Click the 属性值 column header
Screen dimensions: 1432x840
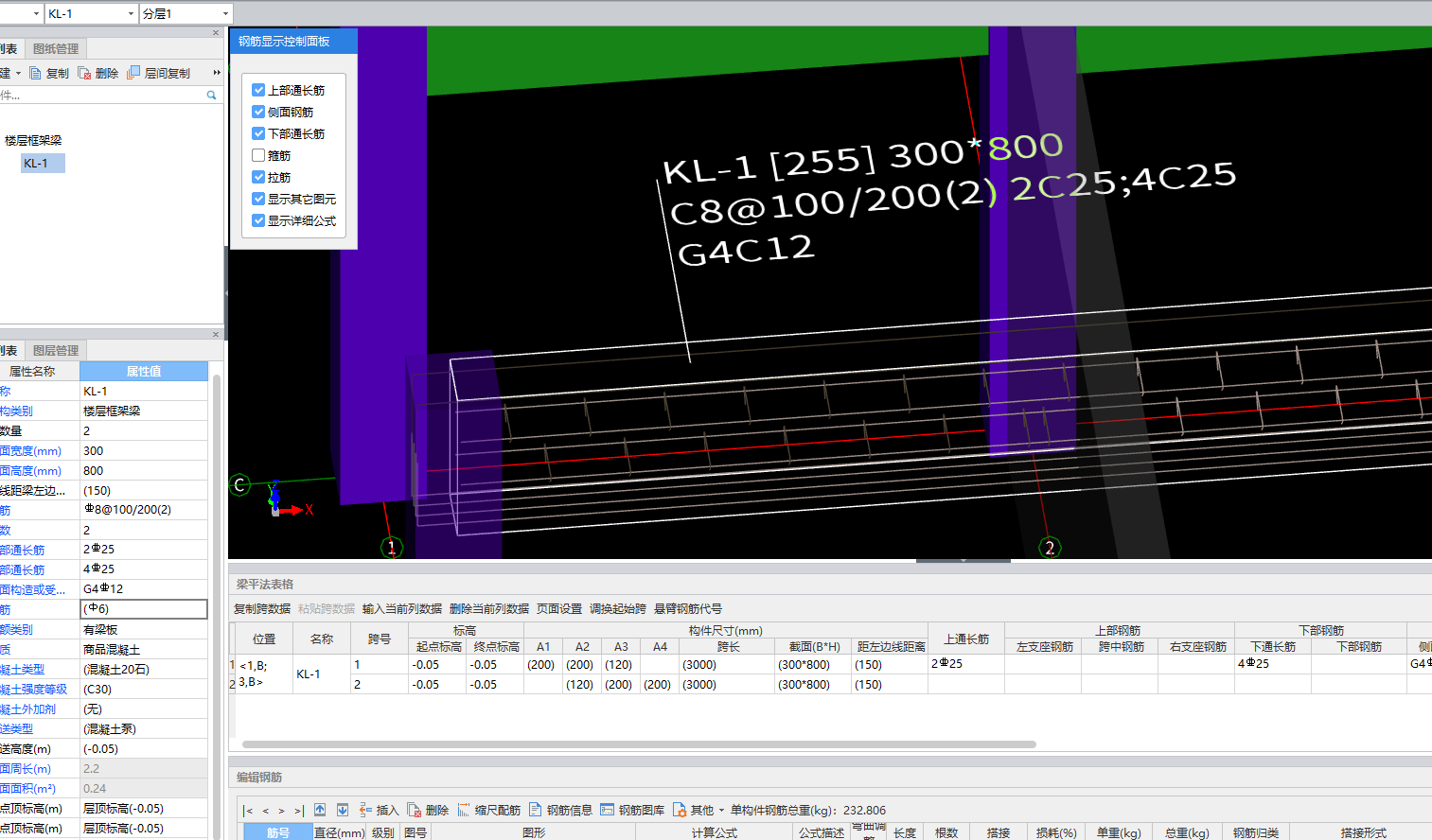click(144, 371)
